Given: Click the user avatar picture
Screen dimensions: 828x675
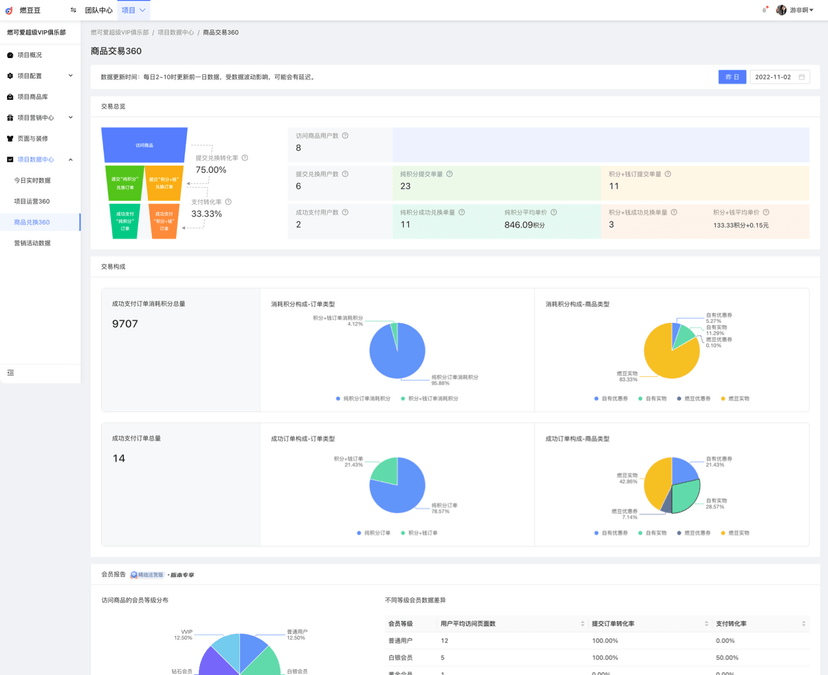Looking at the screenshot, I should tap(781, 10).
